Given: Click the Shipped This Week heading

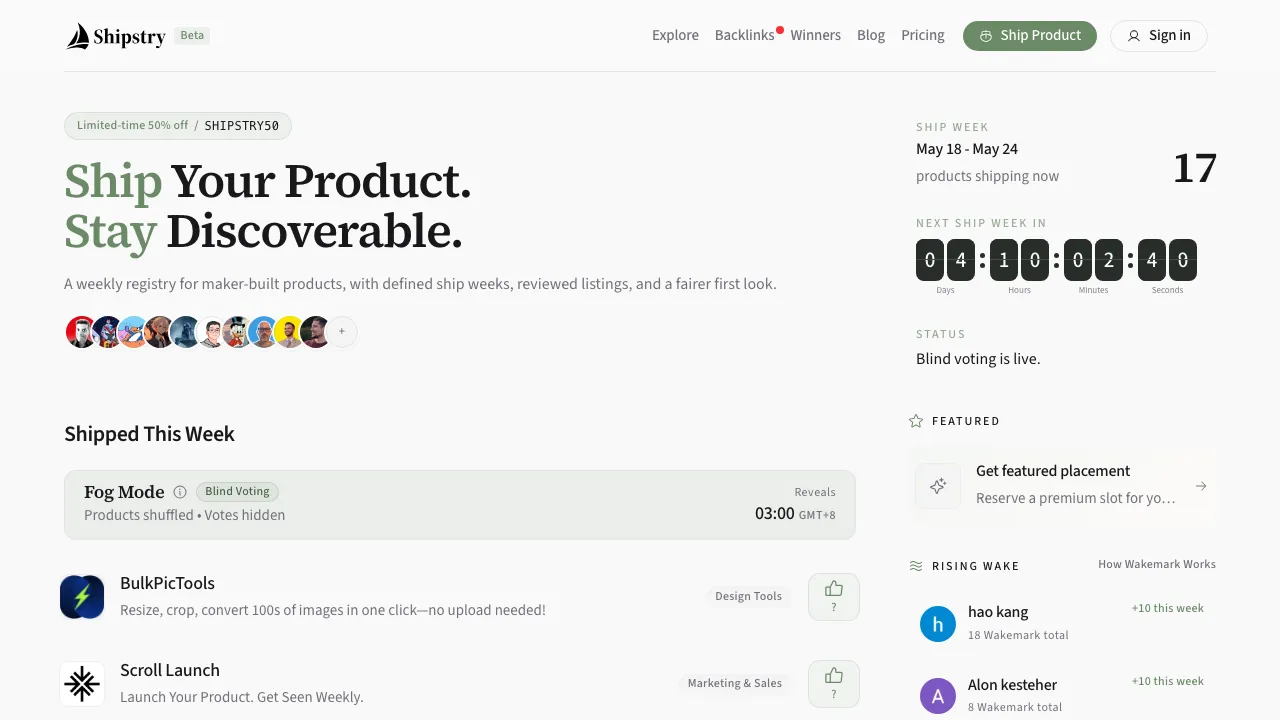Looking at the screenshot, I should pos(149,434).
